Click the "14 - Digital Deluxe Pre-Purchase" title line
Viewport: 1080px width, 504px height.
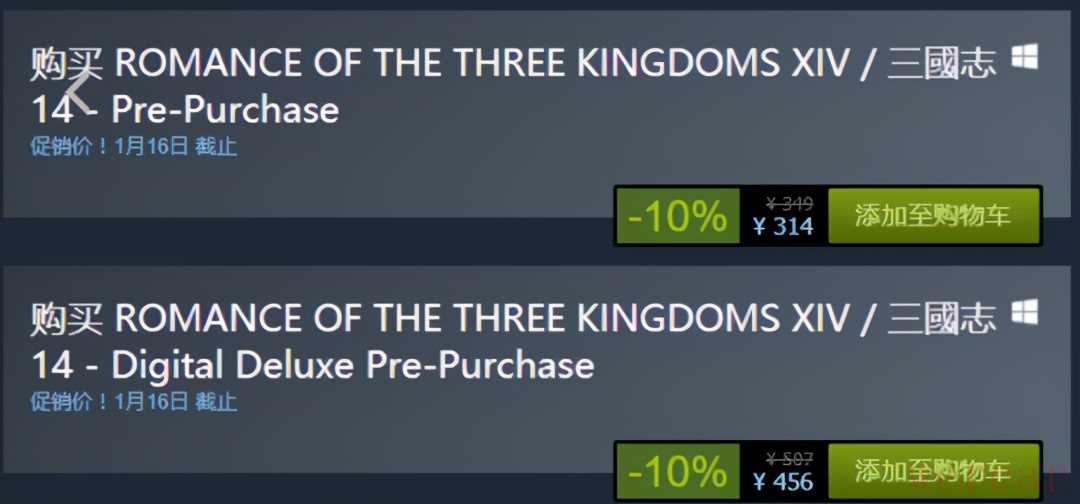(313, 364)
